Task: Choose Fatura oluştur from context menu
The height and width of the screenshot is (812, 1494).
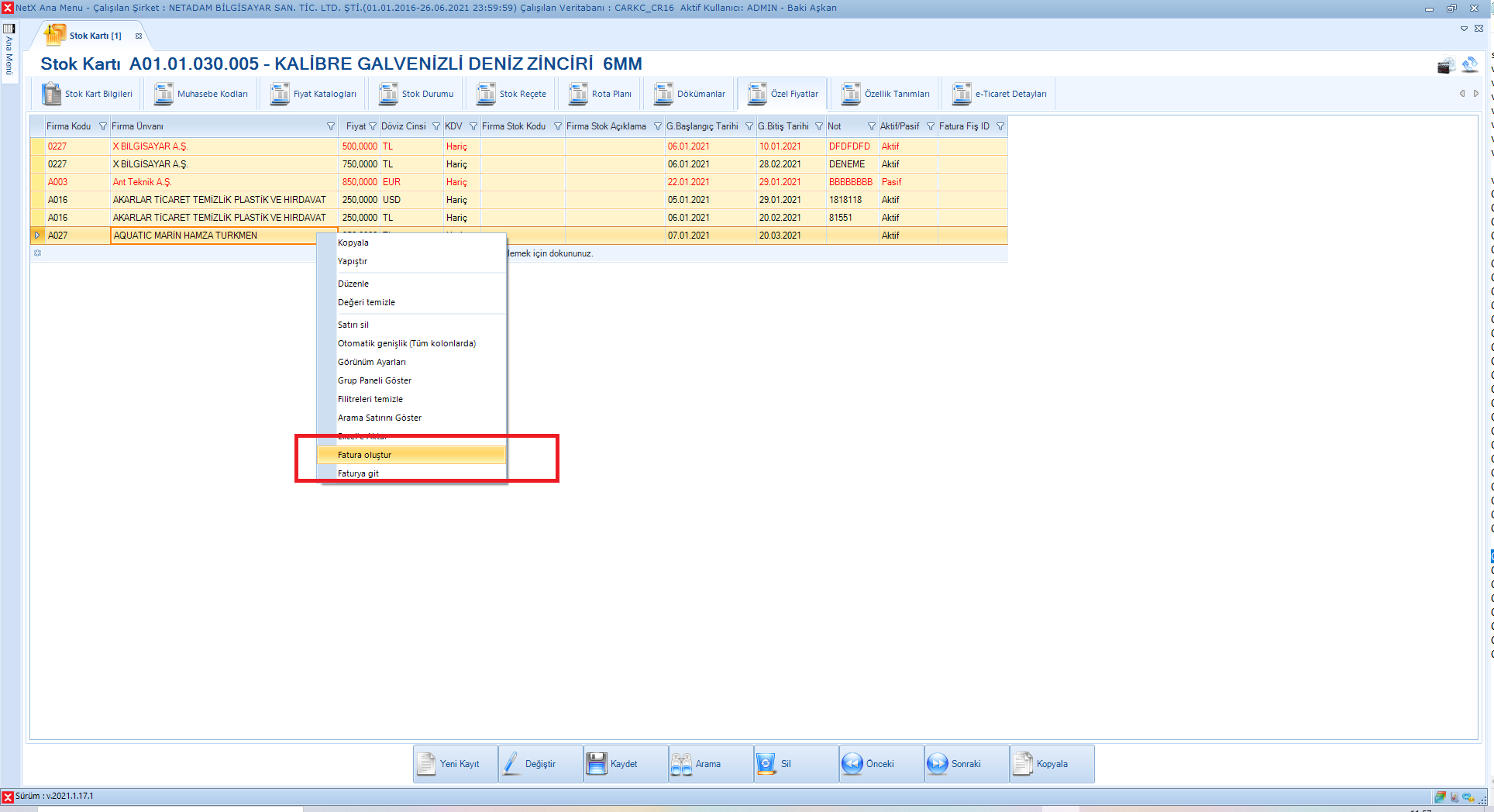Action: 364,455
